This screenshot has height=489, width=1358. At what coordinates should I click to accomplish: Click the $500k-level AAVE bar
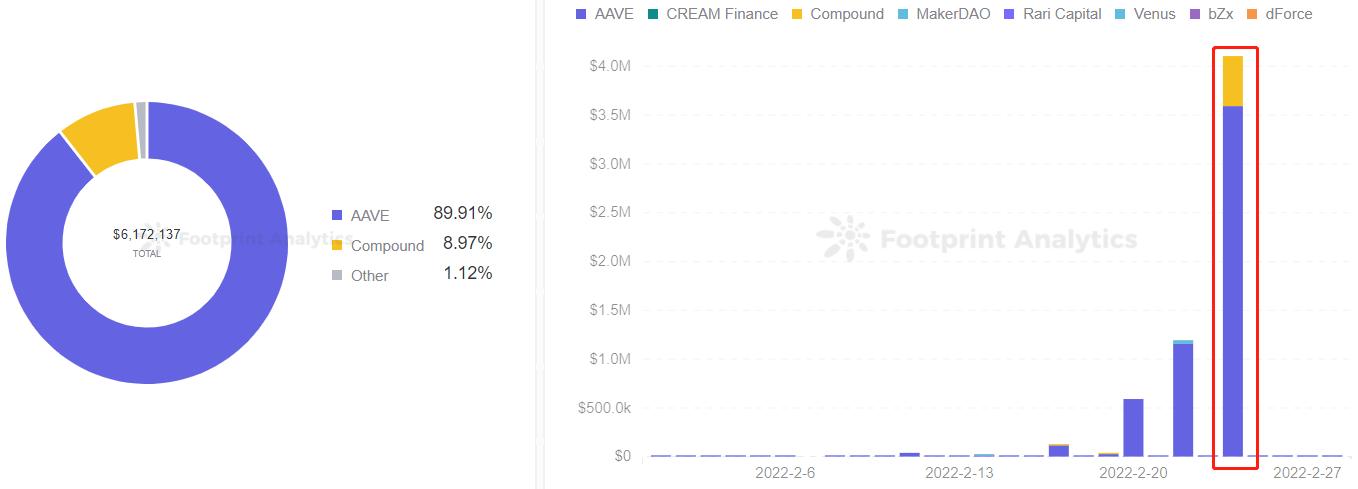(1133, 427)
